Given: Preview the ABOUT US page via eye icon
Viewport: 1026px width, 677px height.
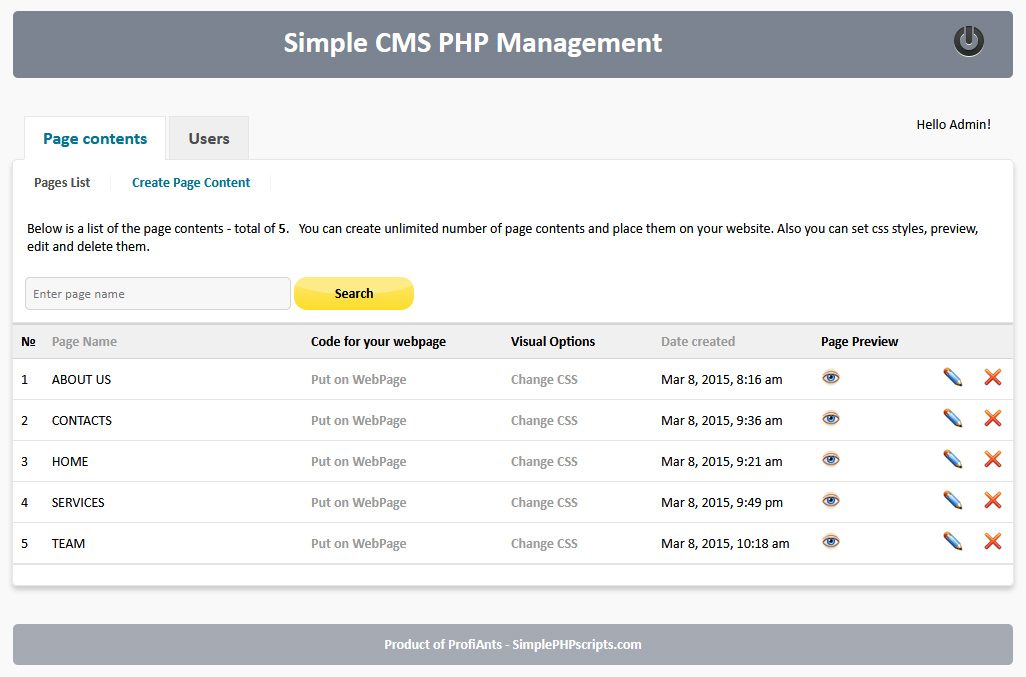Looking at the screenshot, I should point(830,377).
